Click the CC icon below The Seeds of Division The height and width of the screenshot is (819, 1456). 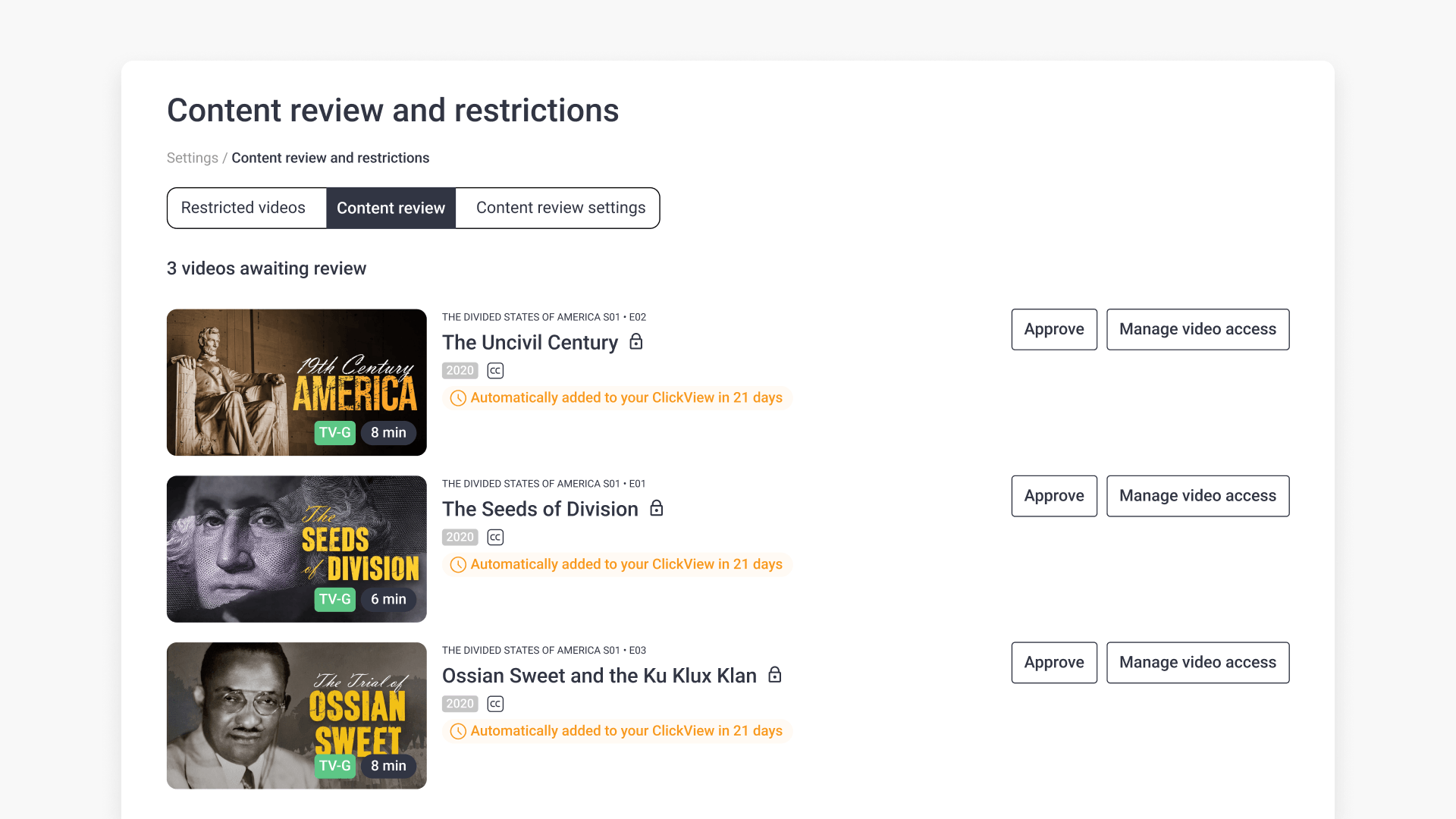[494, 537]
